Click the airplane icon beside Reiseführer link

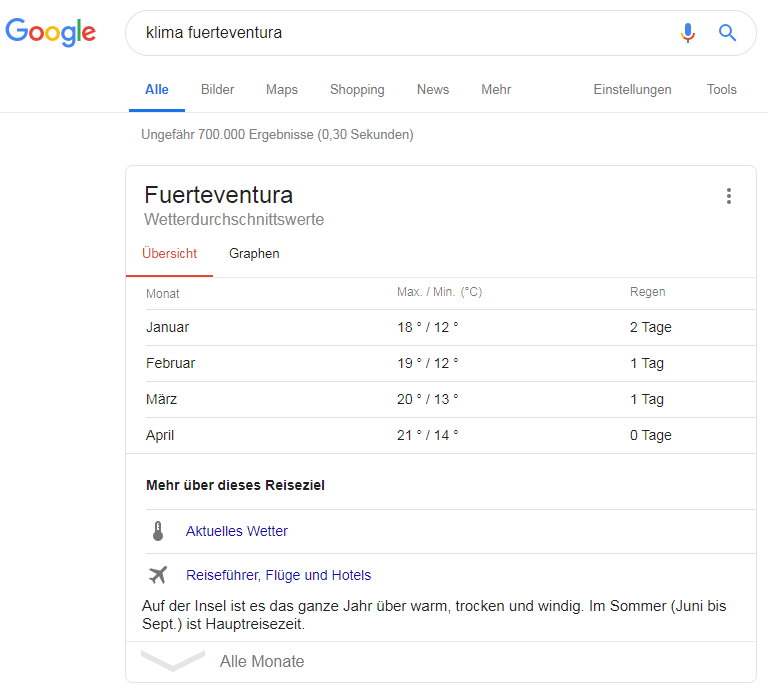(158, 575)
